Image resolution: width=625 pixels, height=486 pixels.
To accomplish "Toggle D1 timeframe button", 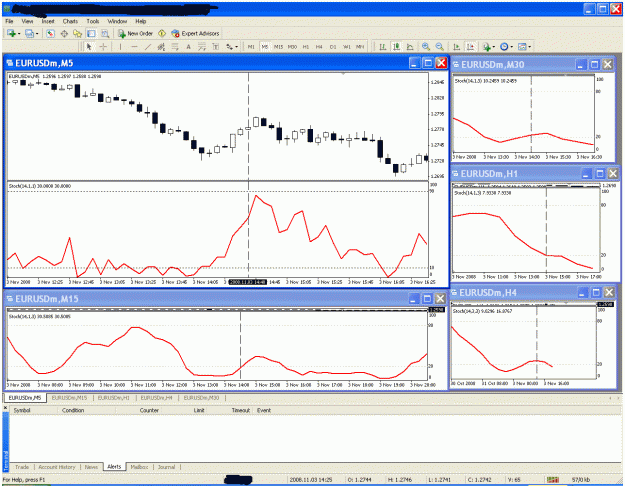I will [x=333, y=47].
